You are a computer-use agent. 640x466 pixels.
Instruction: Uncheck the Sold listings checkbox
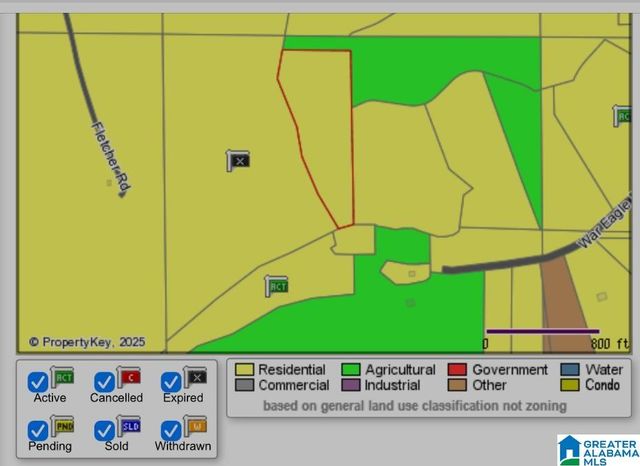tap(104, 430)
